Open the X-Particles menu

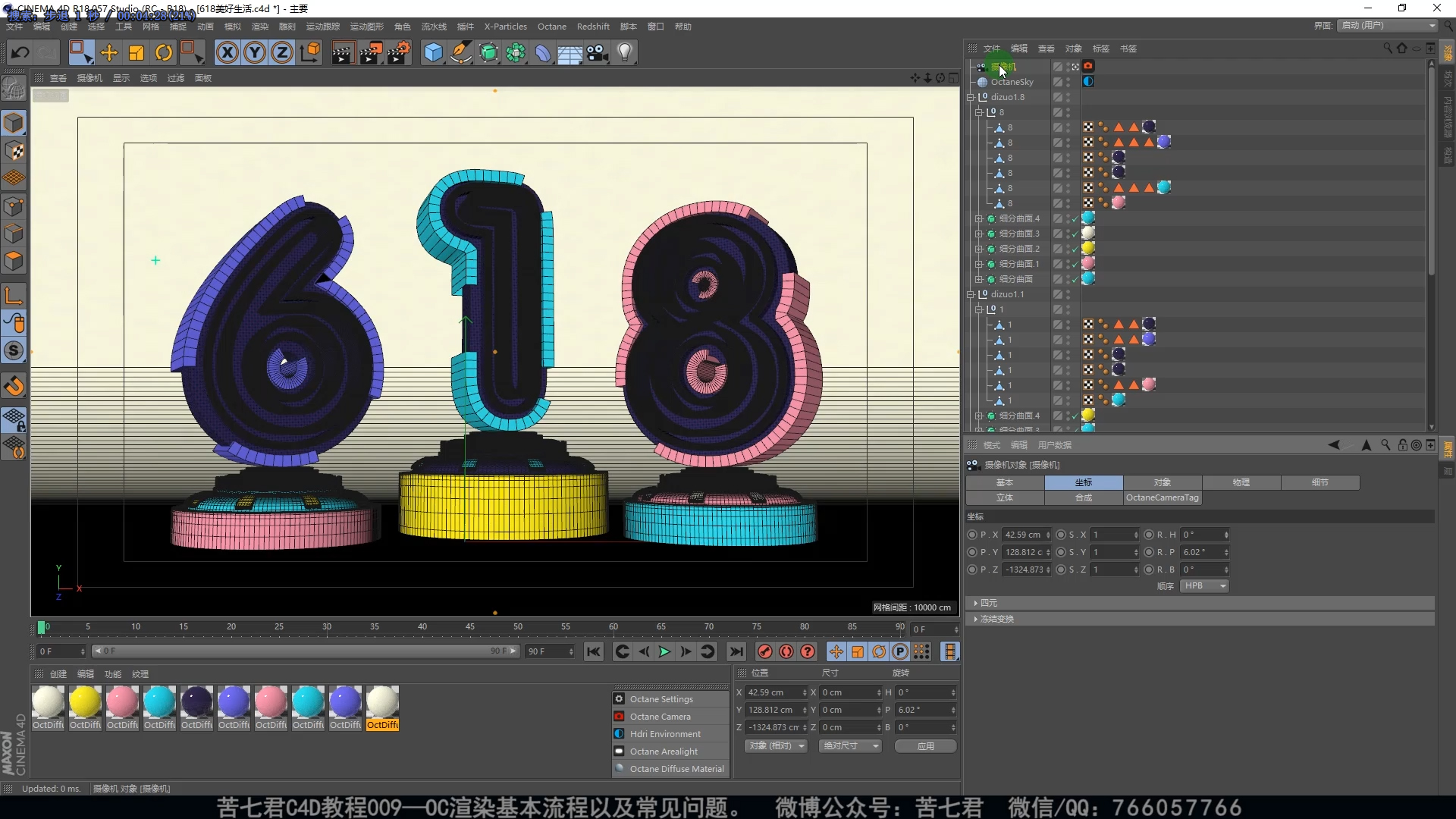point(506,27)
